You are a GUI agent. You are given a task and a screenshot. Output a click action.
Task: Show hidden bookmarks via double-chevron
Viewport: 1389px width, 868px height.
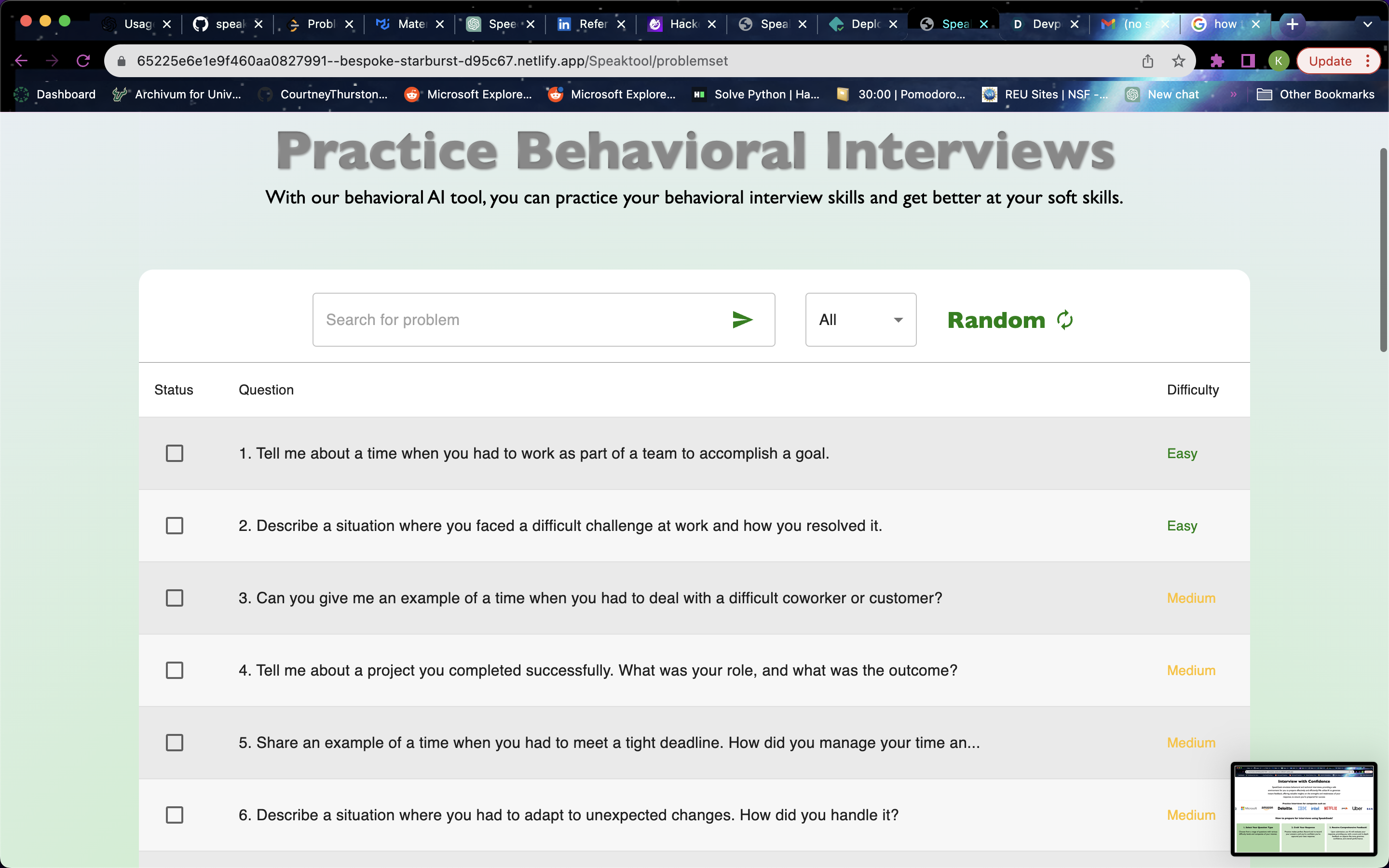[x=1233, y=94]
